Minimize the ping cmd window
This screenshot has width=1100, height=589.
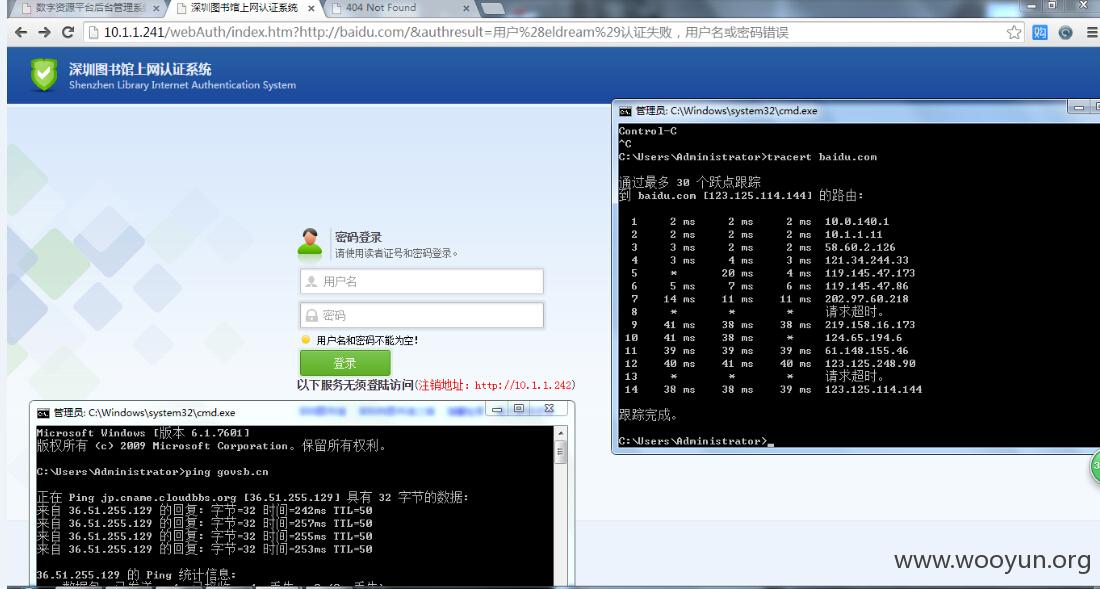tap(497, 409)
